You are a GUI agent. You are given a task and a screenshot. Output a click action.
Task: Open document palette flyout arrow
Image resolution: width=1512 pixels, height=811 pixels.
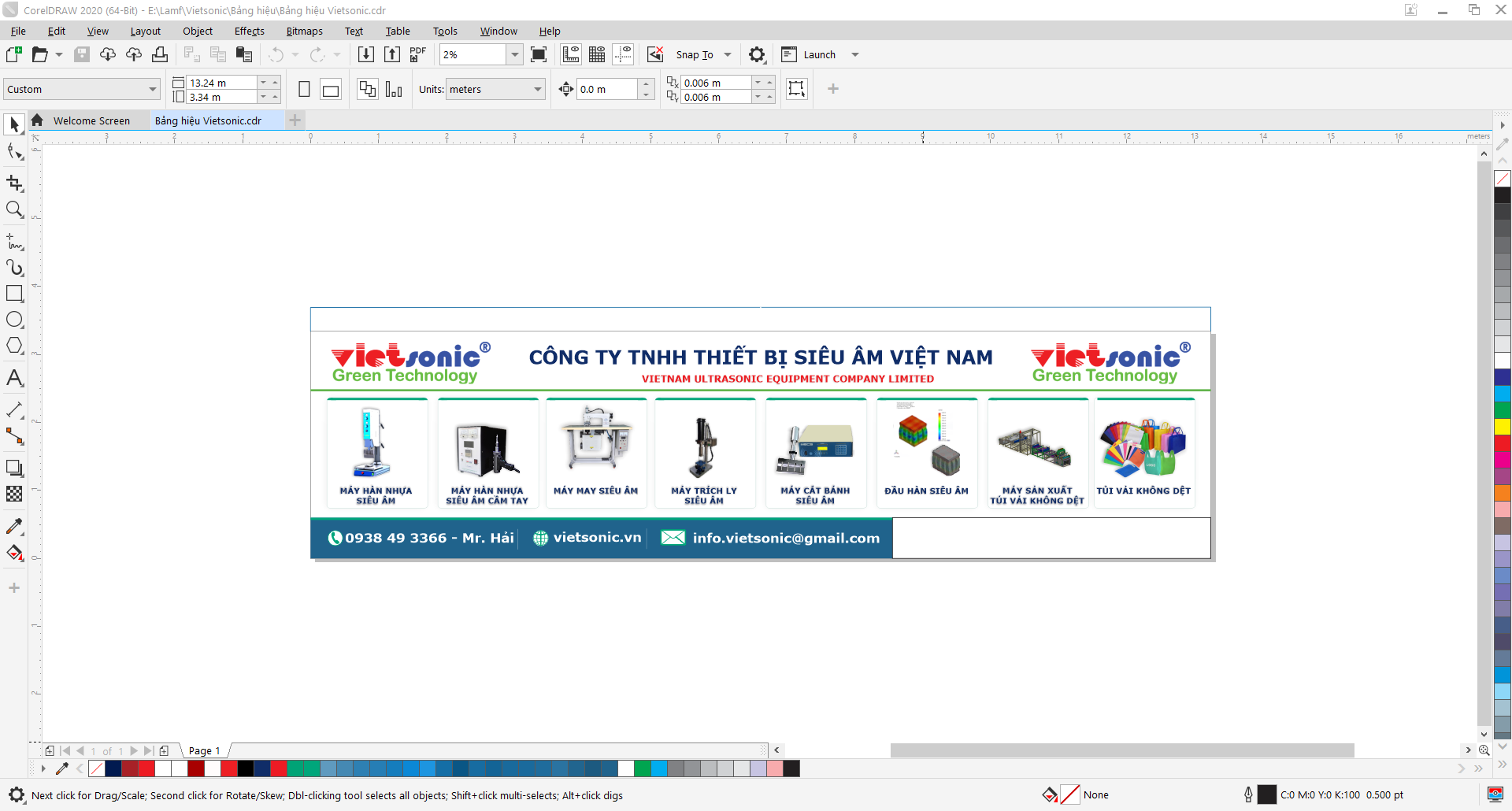point(43,768)
